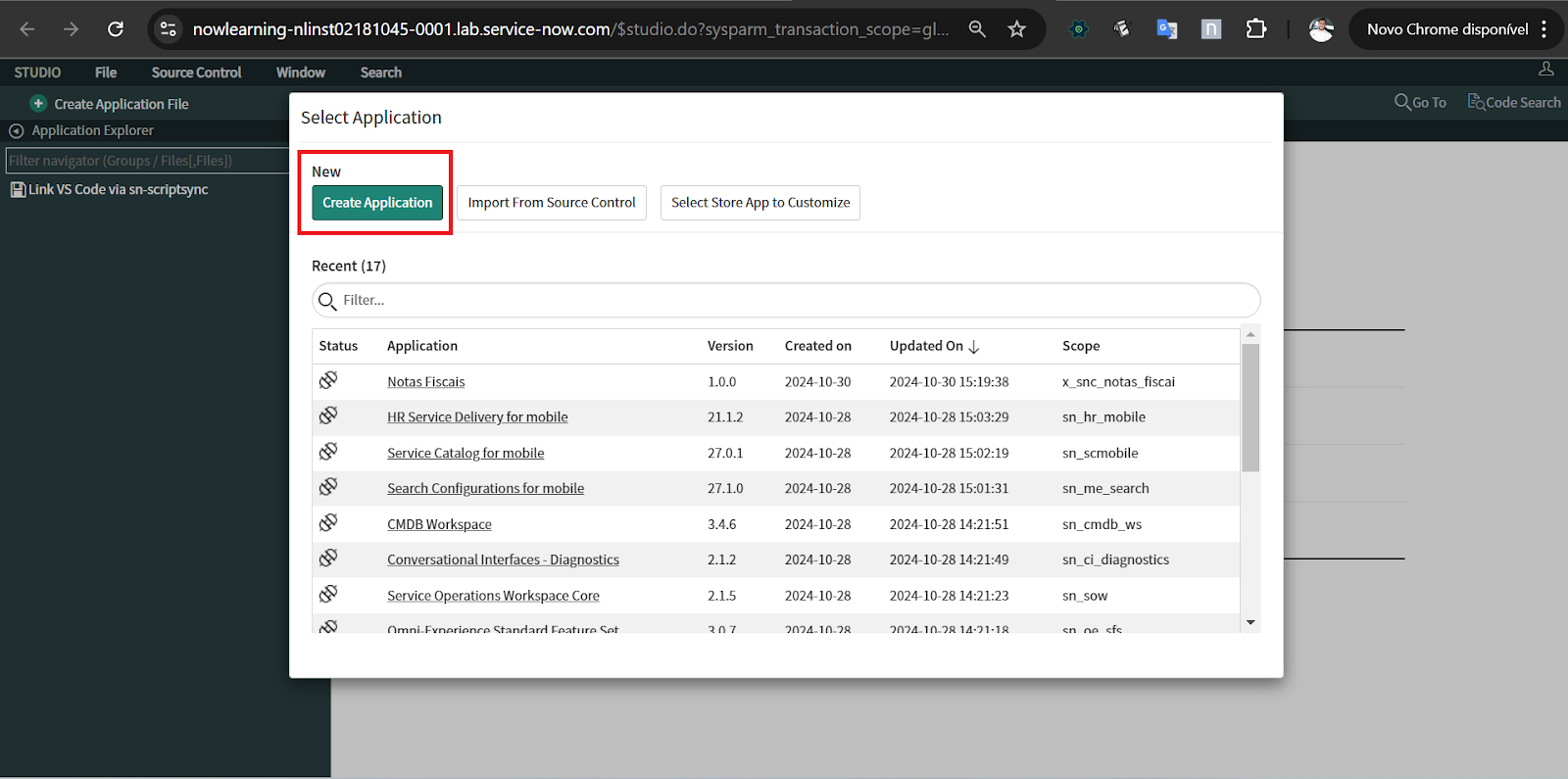
Task: Click the browser back arrow
Action: tap(27, 29)
